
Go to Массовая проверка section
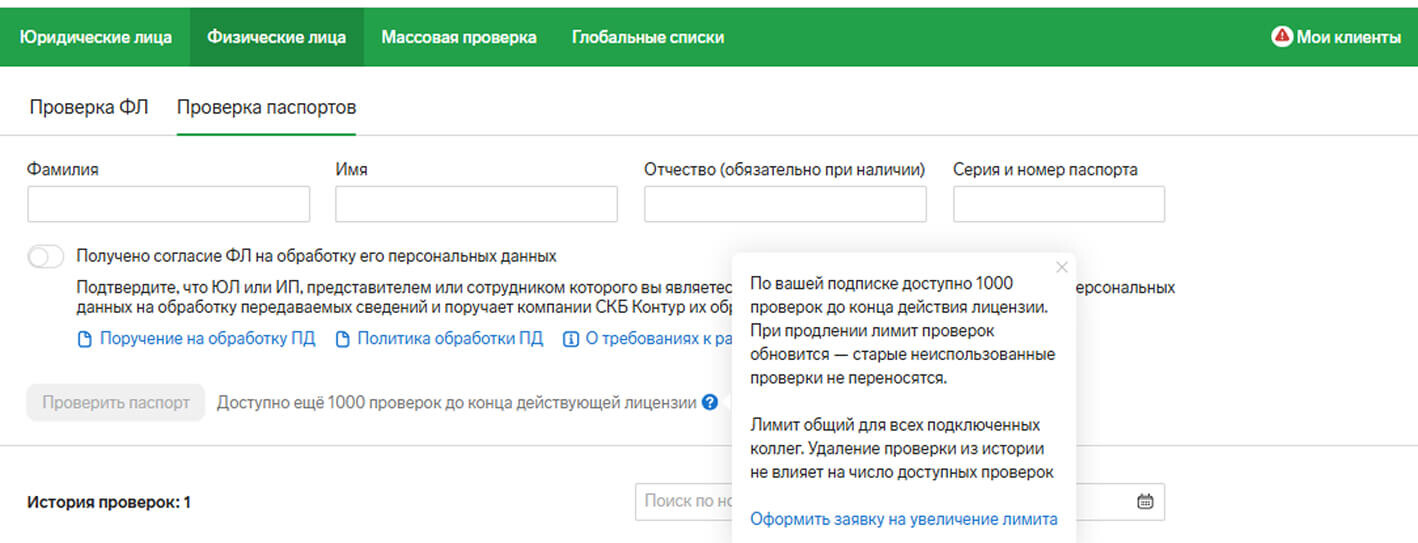pyautogui.click(x=459, y=37)
